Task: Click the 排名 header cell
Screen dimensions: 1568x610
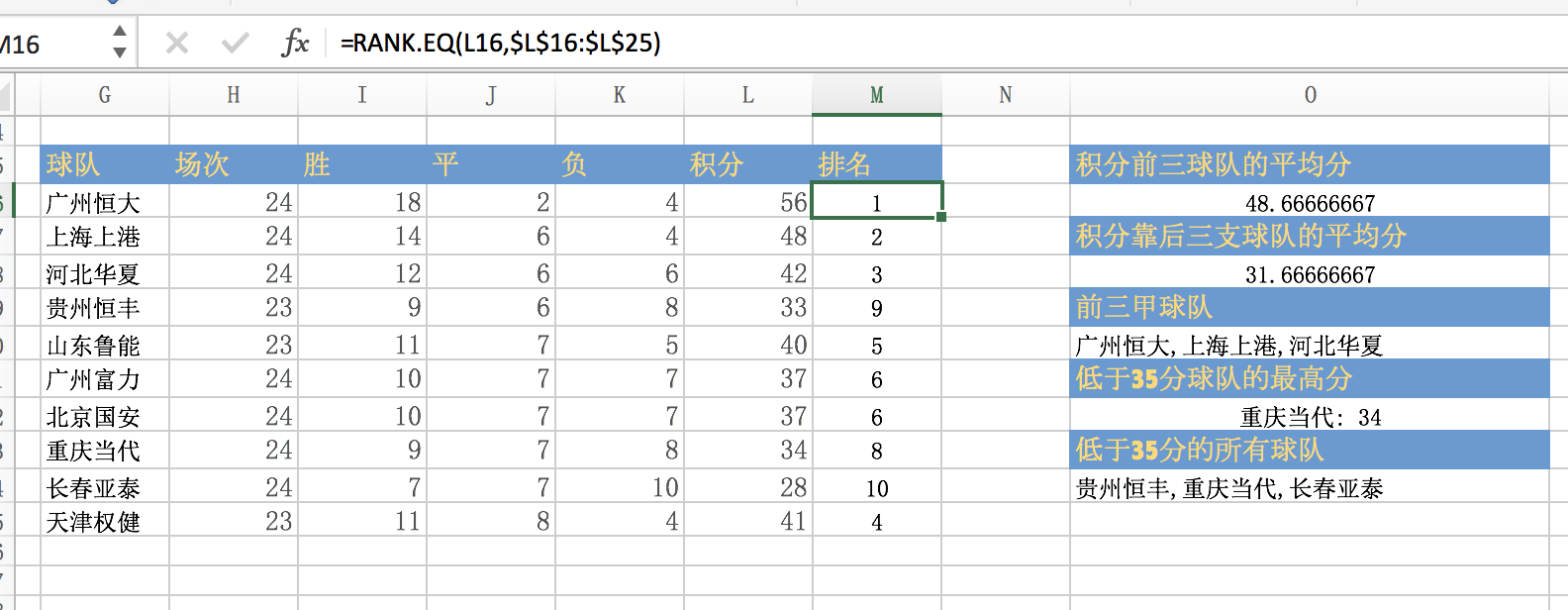Action: point(877,164)
